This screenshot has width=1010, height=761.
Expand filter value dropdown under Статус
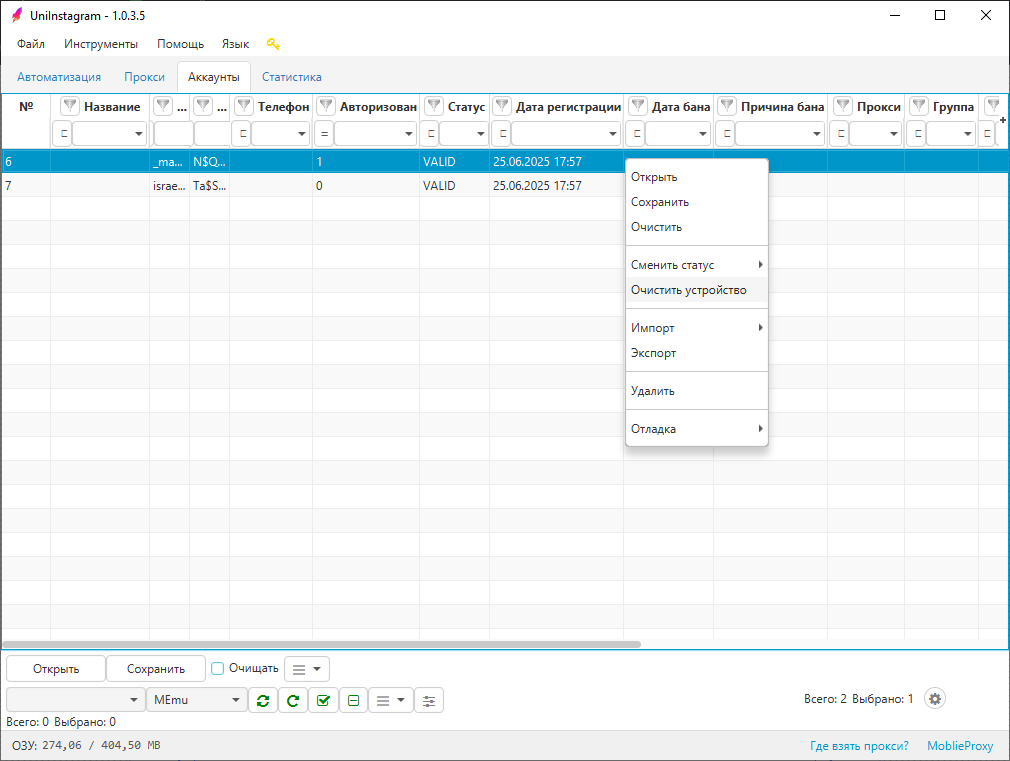481,134
